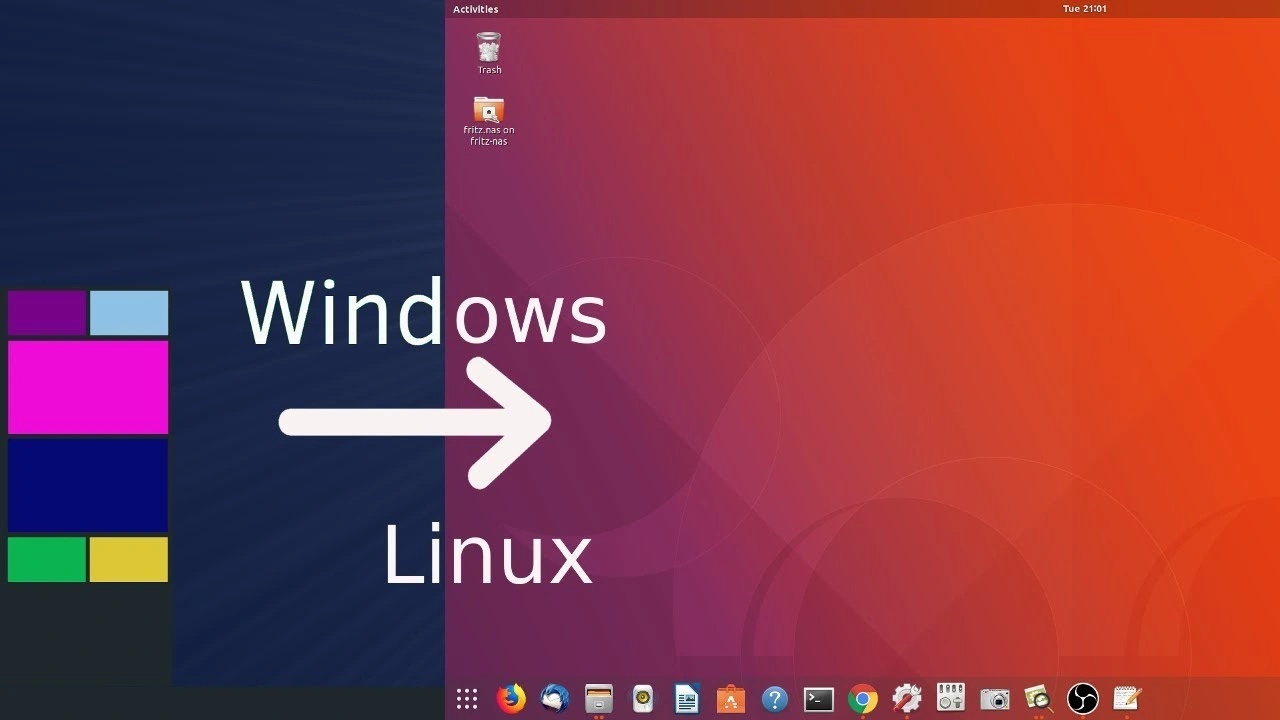Viewport: 1280px width, 720px height.
Task: Open the notepad Text Editor
Action: pos(1127,698)
